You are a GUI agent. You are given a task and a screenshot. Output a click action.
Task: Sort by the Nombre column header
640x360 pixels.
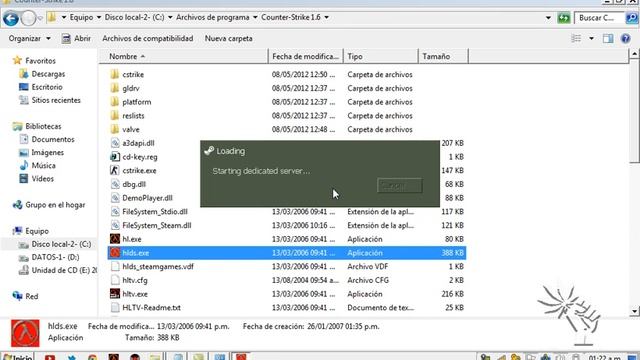(x=183, y=56)
